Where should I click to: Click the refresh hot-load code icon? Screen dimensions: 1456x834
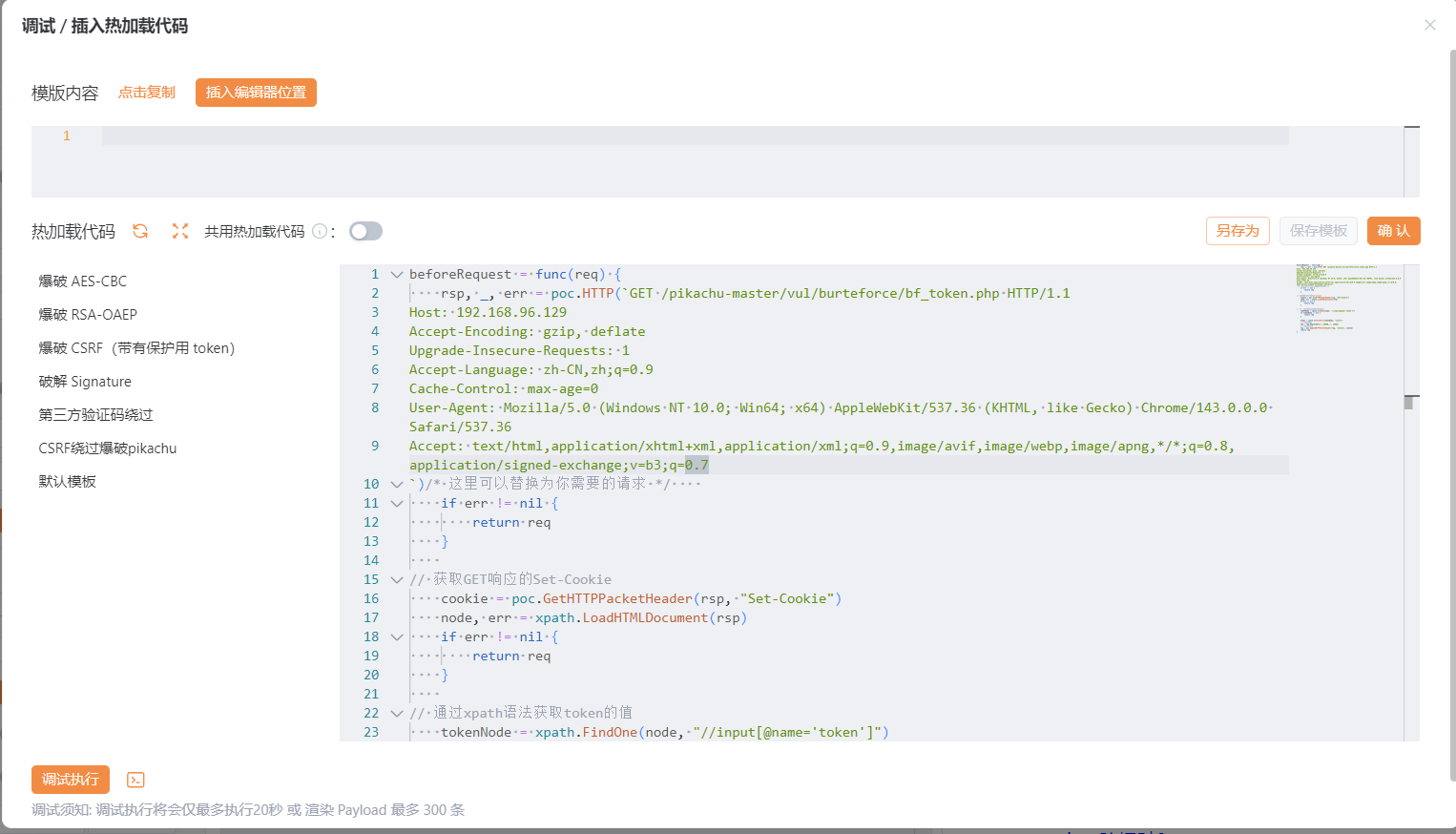click(140, 231)
